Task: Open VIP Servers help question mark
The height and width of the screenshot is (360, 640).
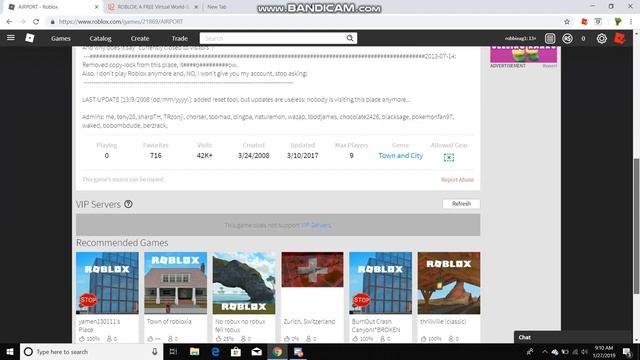Action: (x=128, y=204)
